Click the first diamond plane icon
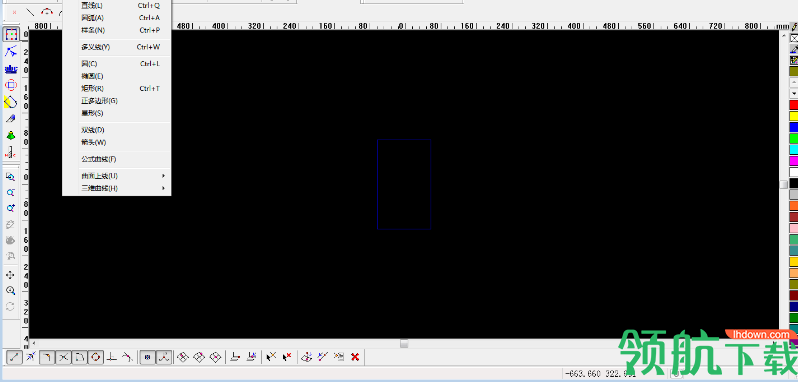This screenshot has height=382, width=798. click(x=183, y=357)
